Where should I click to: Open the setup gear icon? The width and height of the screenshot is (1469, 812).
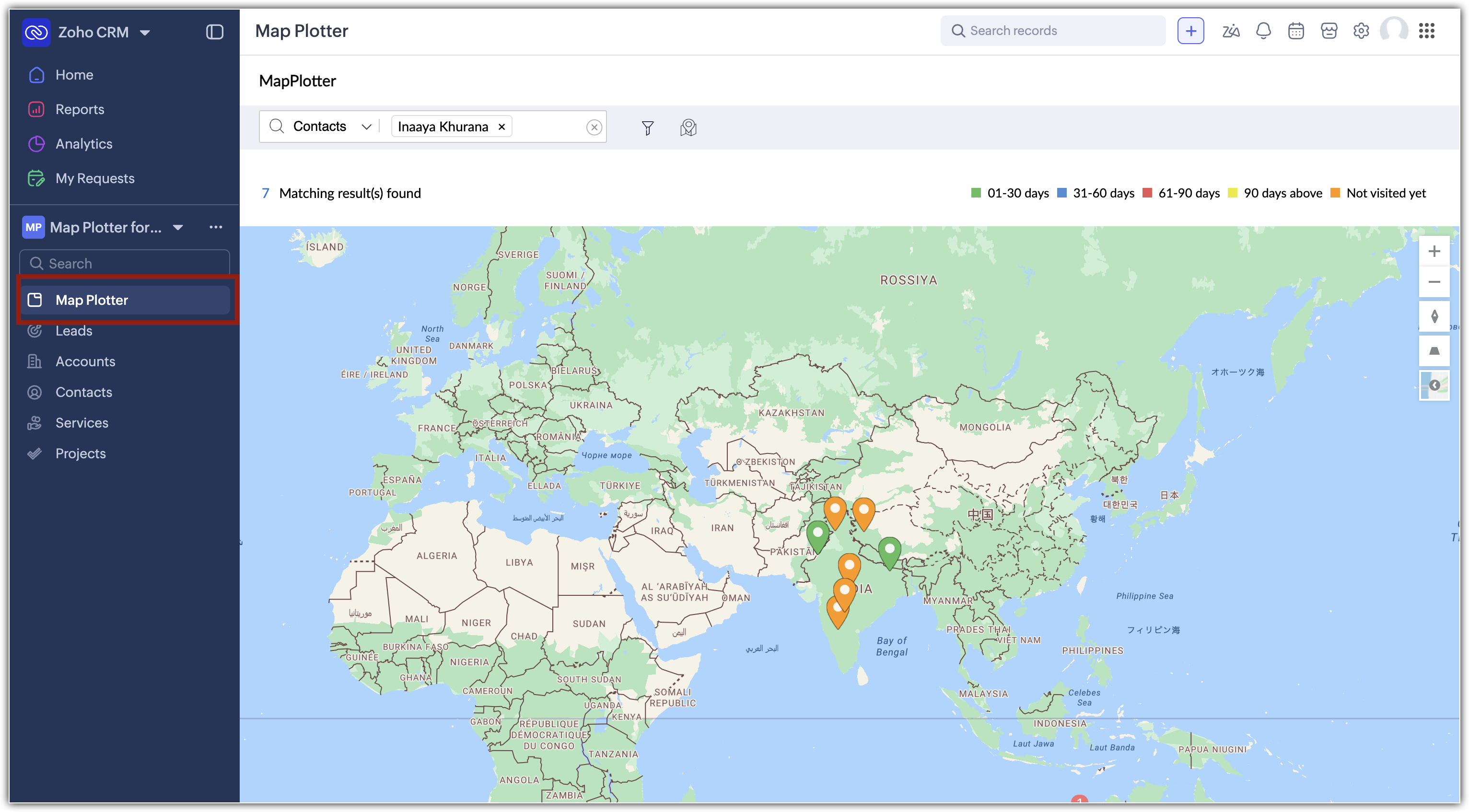click(x=1361, y=31)
